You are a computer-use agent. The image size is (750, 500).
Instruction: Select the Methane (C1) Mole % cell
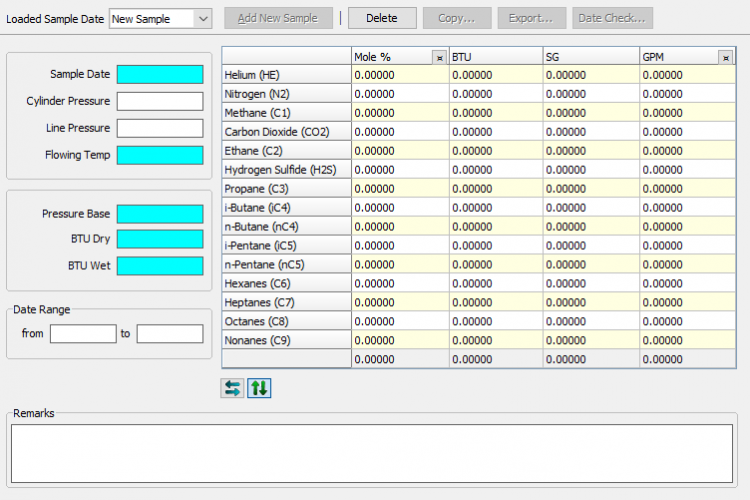pos(400,112)
